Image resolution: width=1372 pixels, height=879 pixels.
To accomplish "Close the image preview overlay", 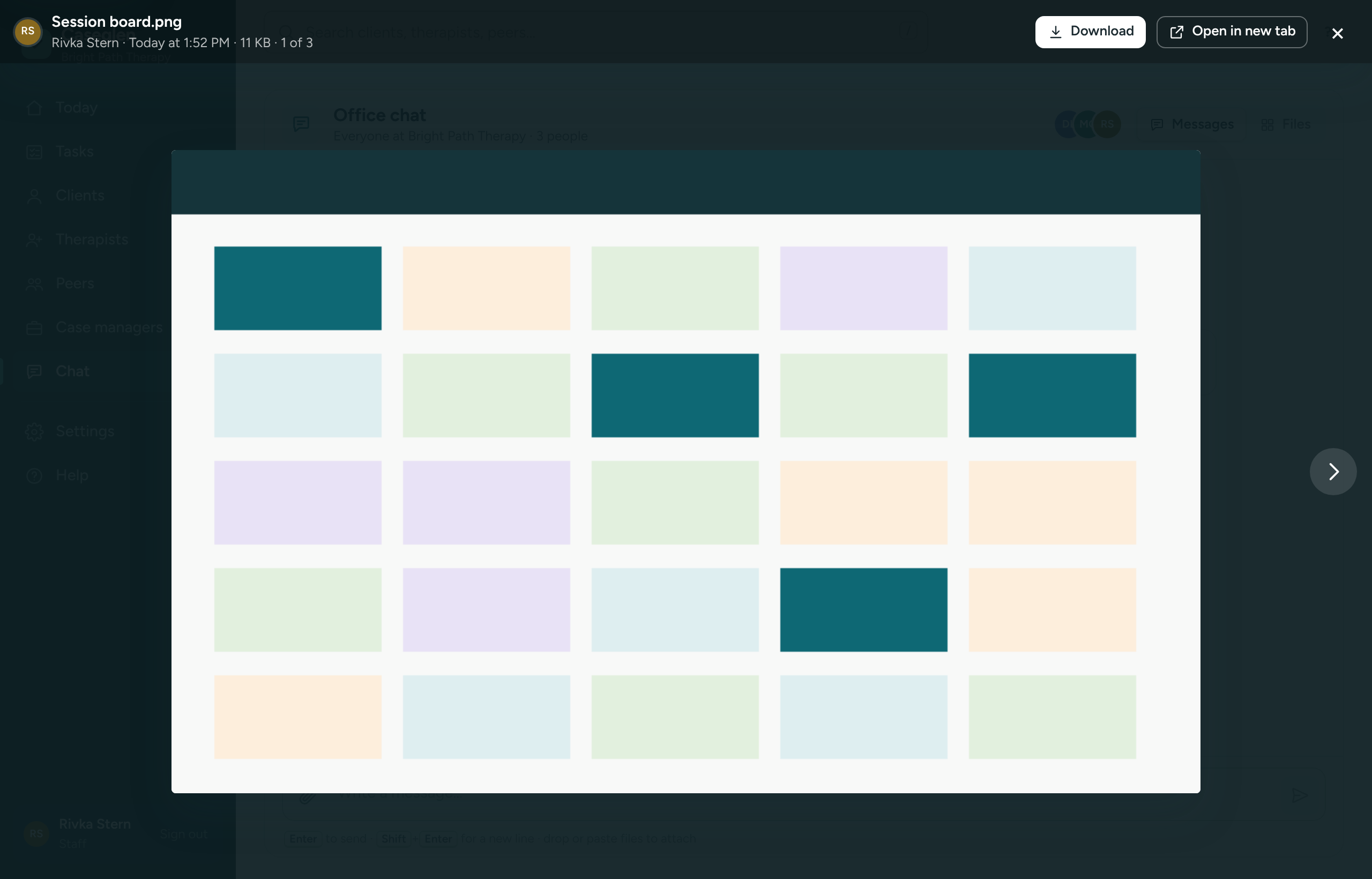I will [1337, 33].
